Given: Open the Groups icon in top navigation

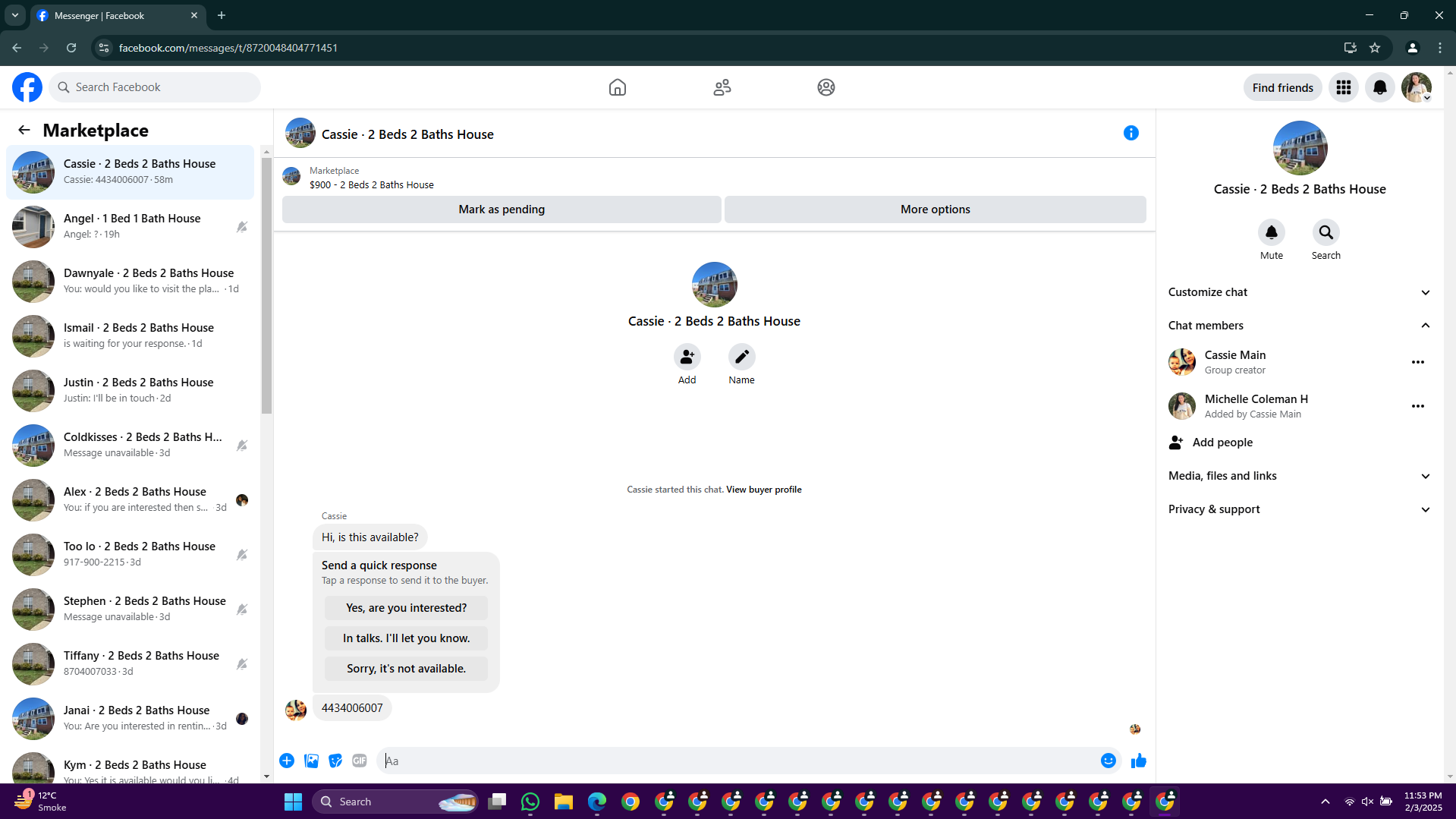Looking at the screenshot, I should coord(826,87).
